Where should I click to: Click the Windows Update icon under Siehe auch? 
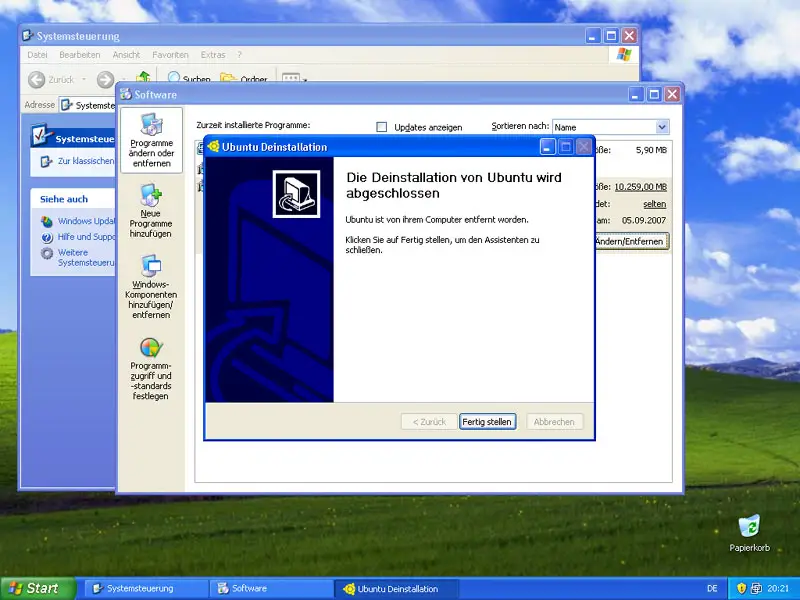coord(47,221)
